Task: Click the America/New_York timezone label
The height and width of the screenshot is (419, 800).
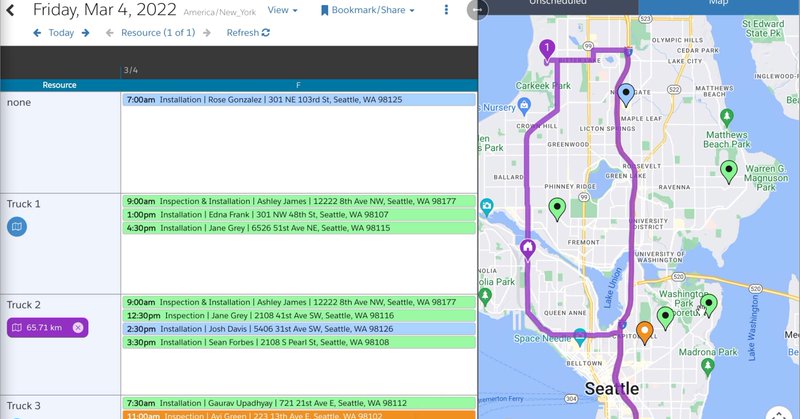Action: click(x=219, y=12)
